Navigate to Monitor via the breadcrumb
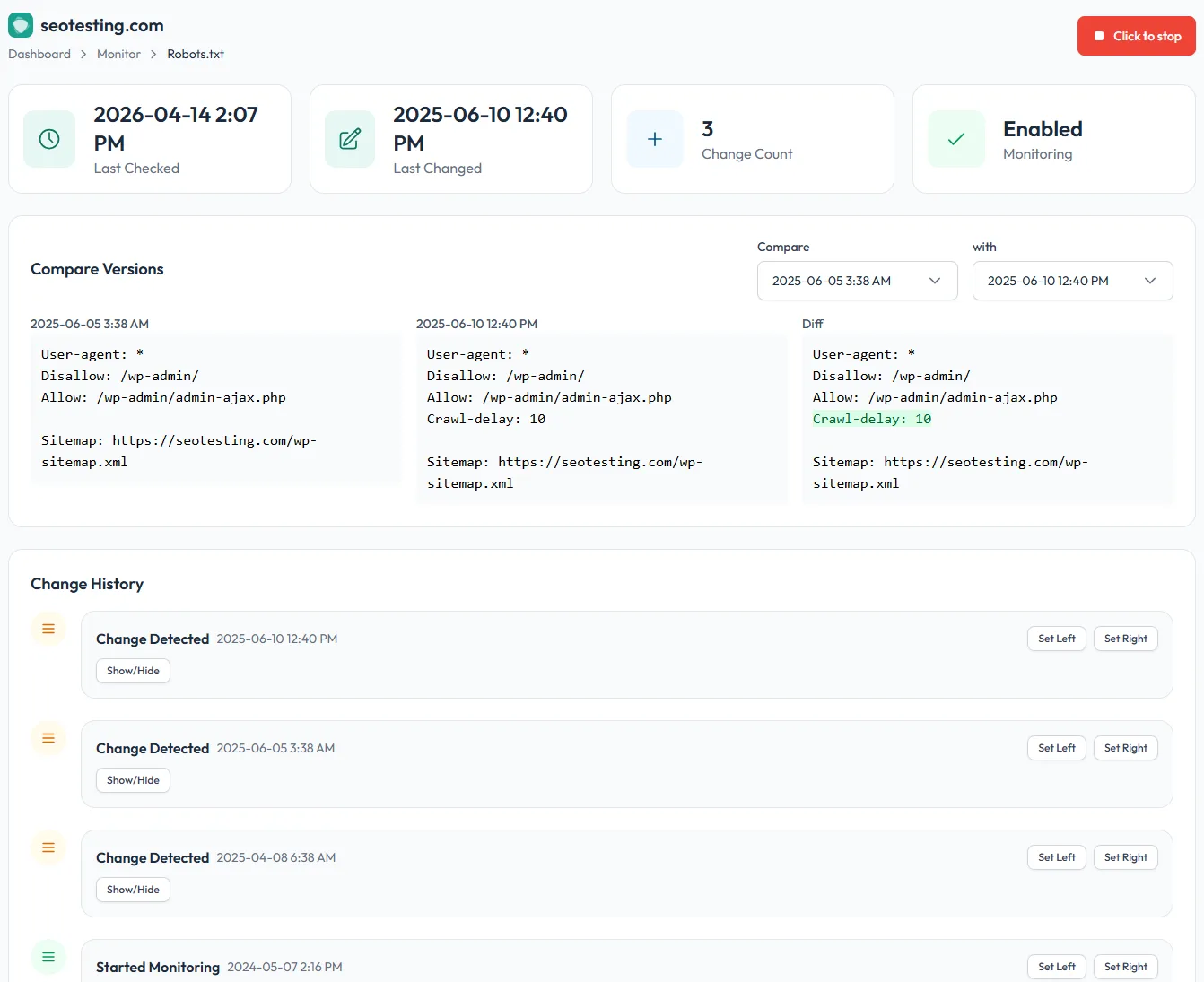The height and width of the screenshot is (982, 1204). [118, 54]
